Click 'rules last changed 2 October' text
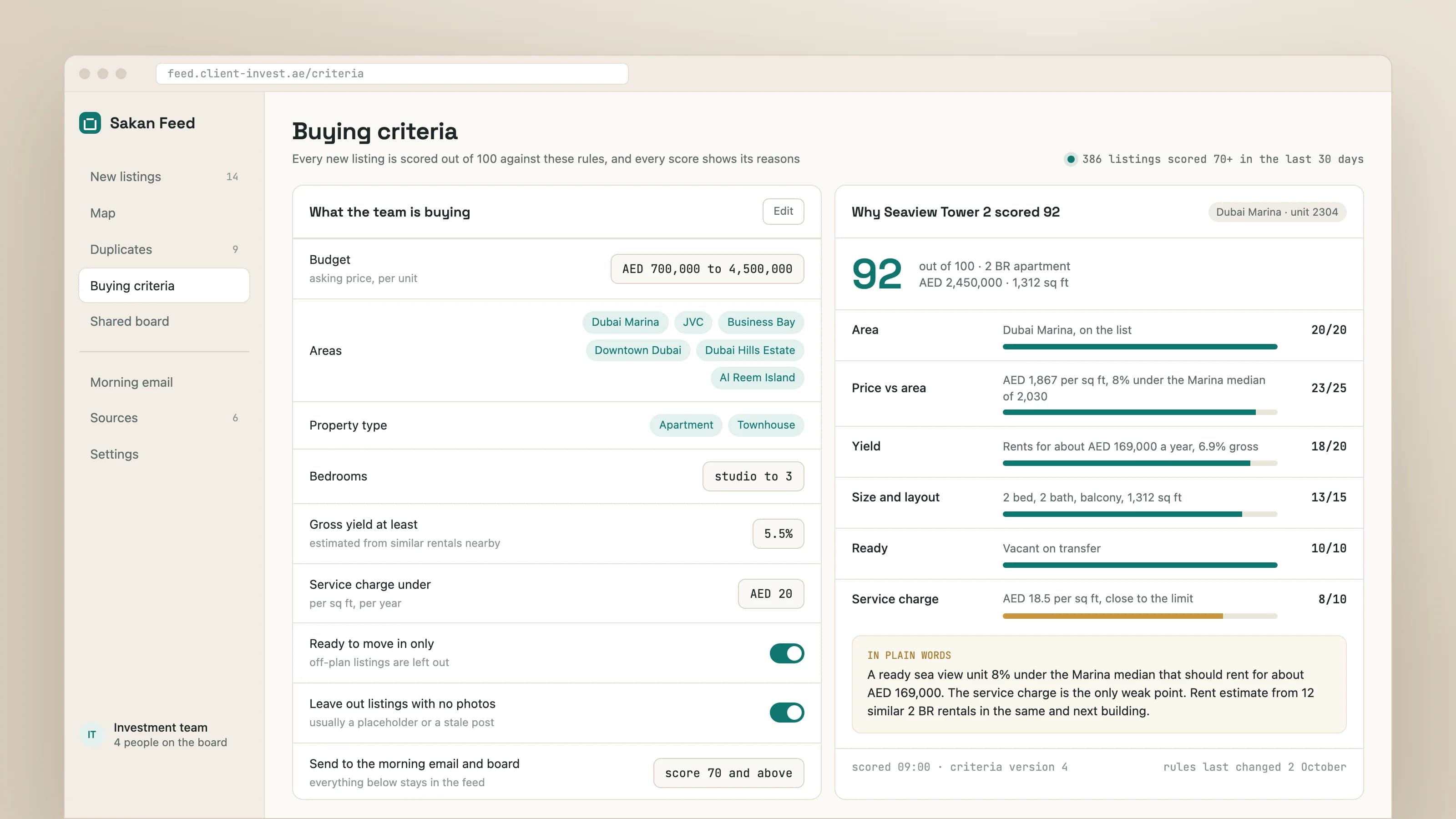This screenshot has width=1456, height=819. [1254, 767]
